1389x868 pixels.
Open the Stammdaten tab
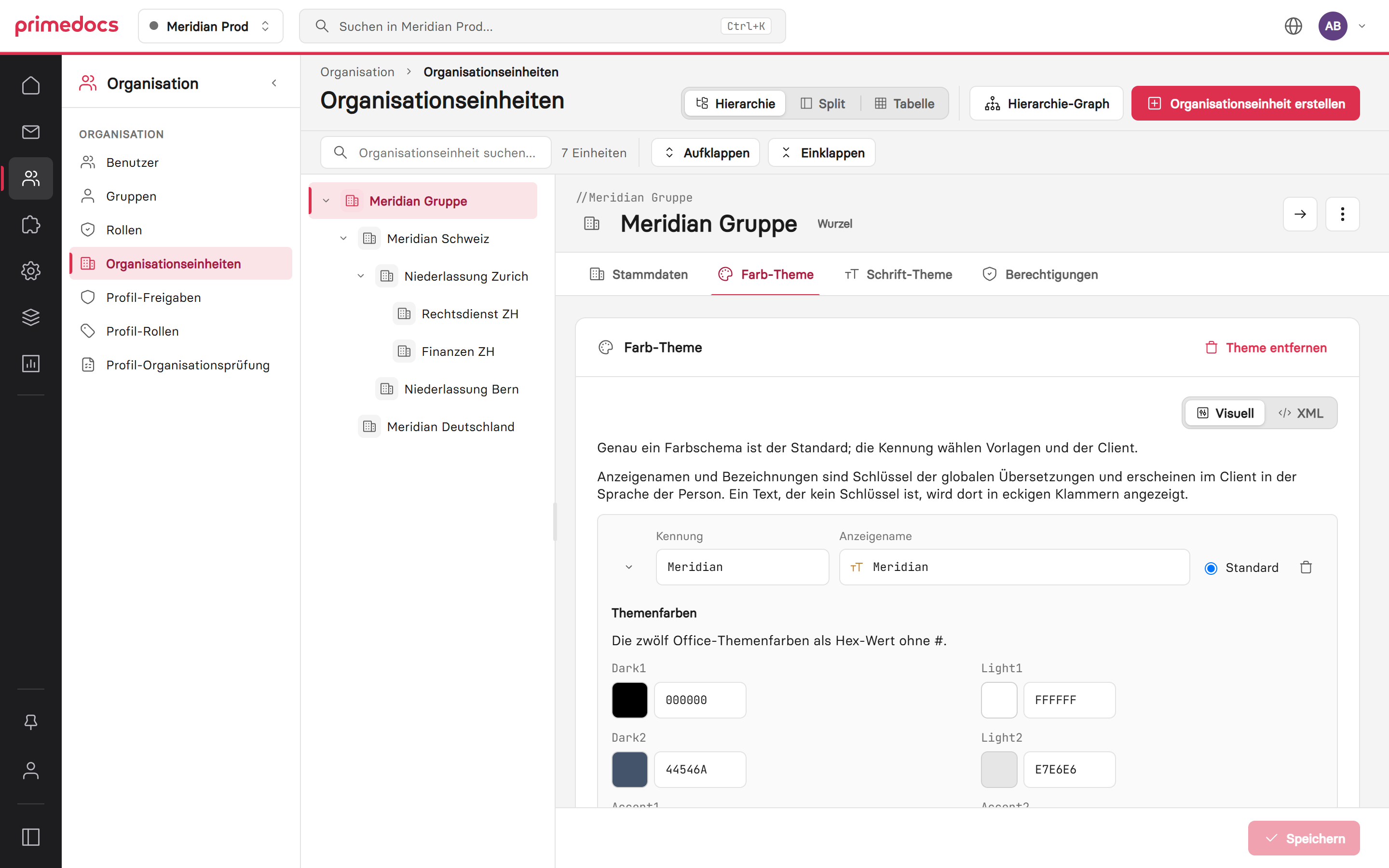639,274
